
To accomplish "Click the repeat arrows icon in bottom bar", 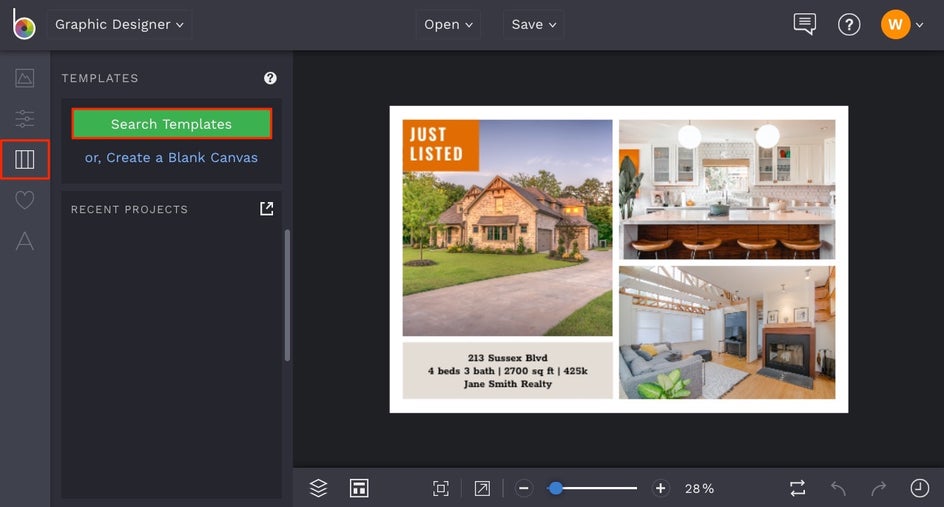I will [x=797, y=488].
